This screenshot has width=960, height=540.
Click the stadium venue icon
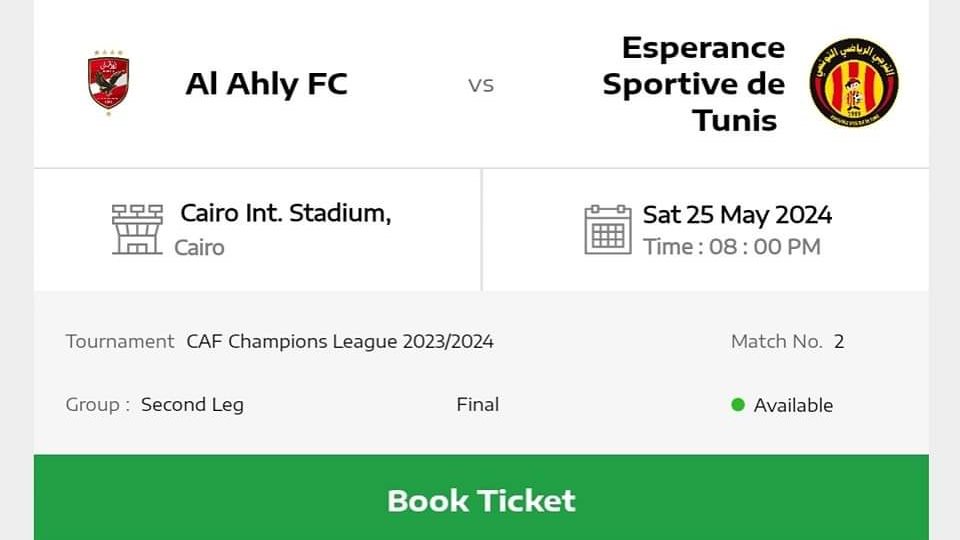click(x=137, y=230)
